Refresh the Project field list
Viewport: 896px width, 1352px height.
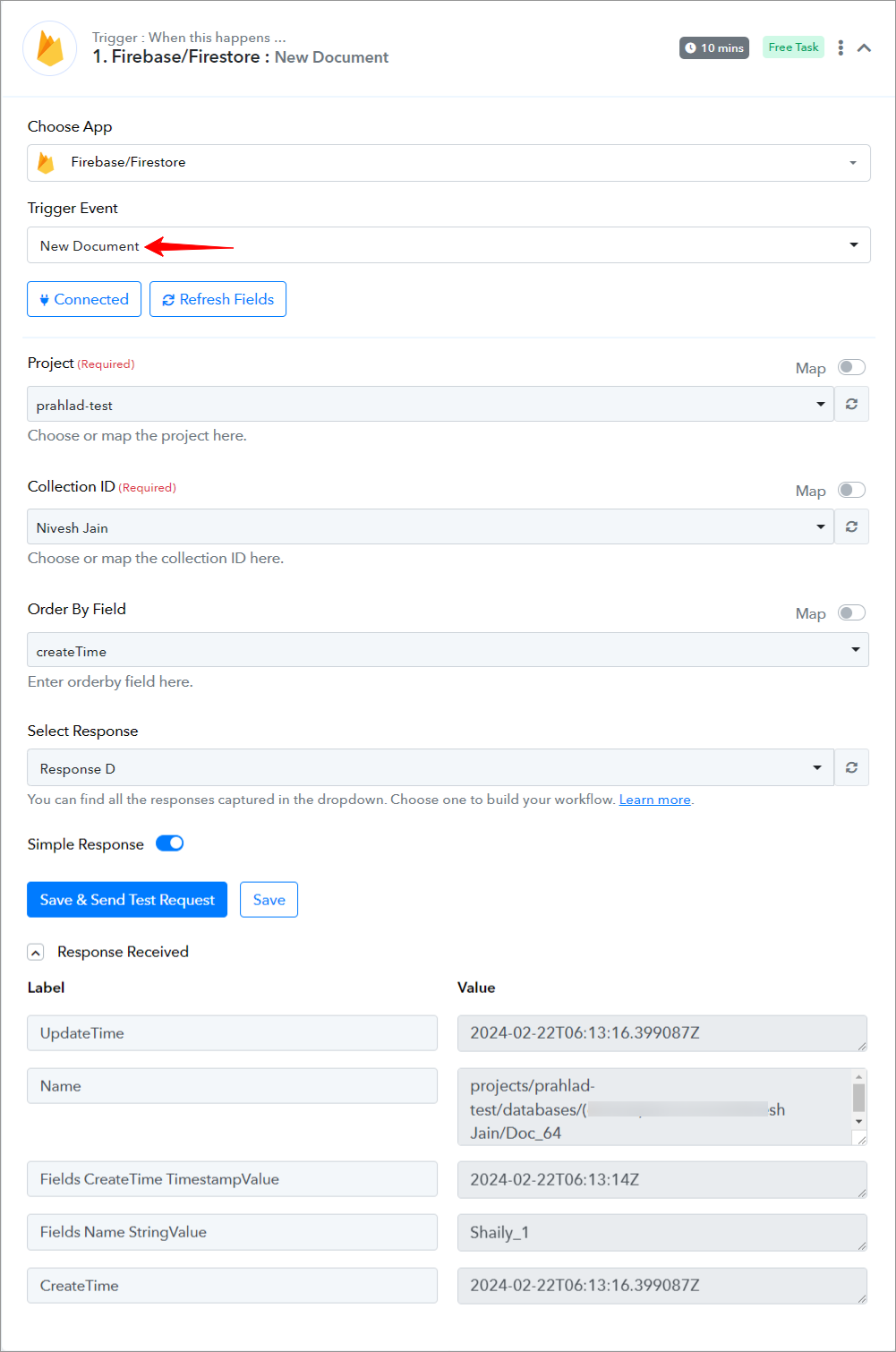pyautogui.click(x=851, y=404)
